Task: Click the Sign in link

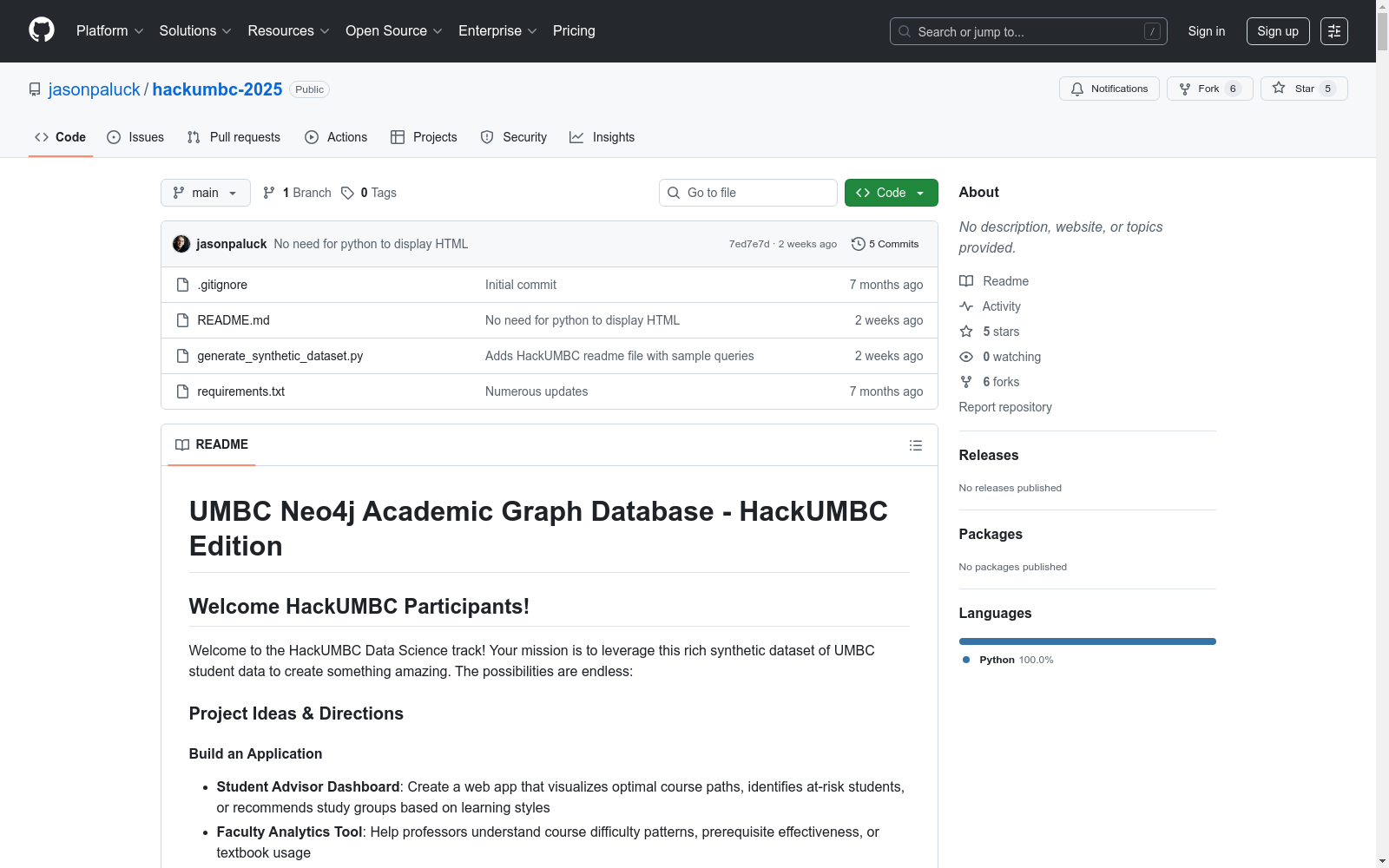Action: click(1207, 31)
